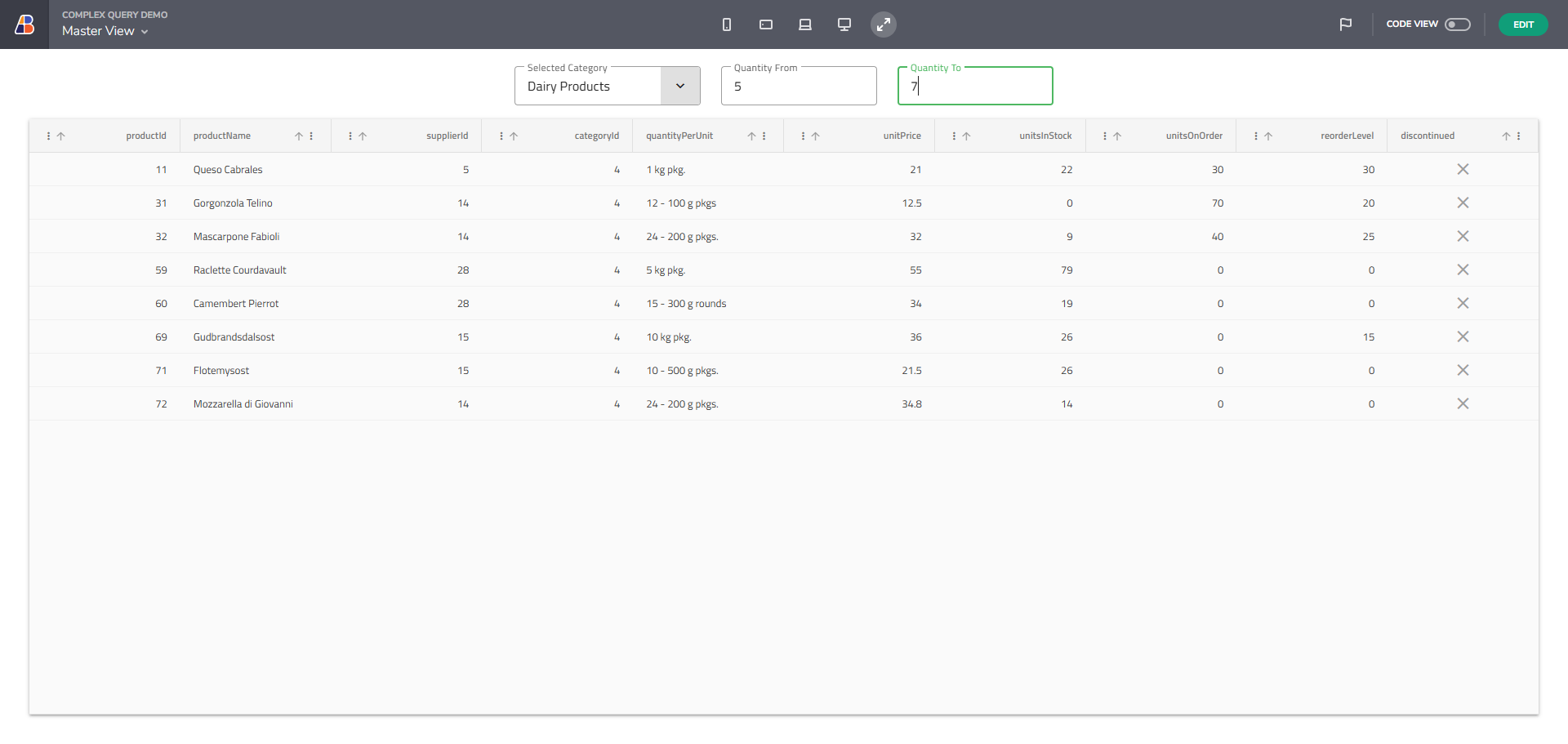Open the discontinued column menu dots
Viewport: 1568px width, 744px height.
pyautogui.click(x=1519, y=136)
